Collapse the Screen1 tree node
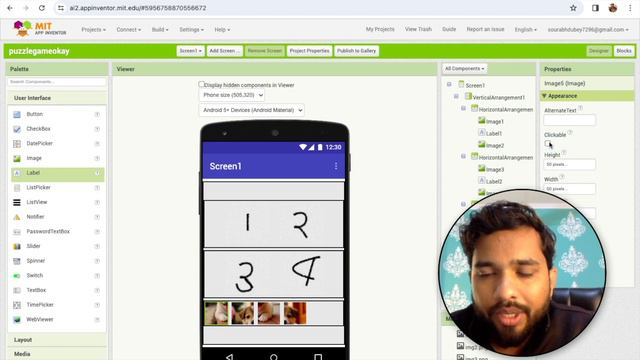640x360 pixels. click(x=449, y=84)
